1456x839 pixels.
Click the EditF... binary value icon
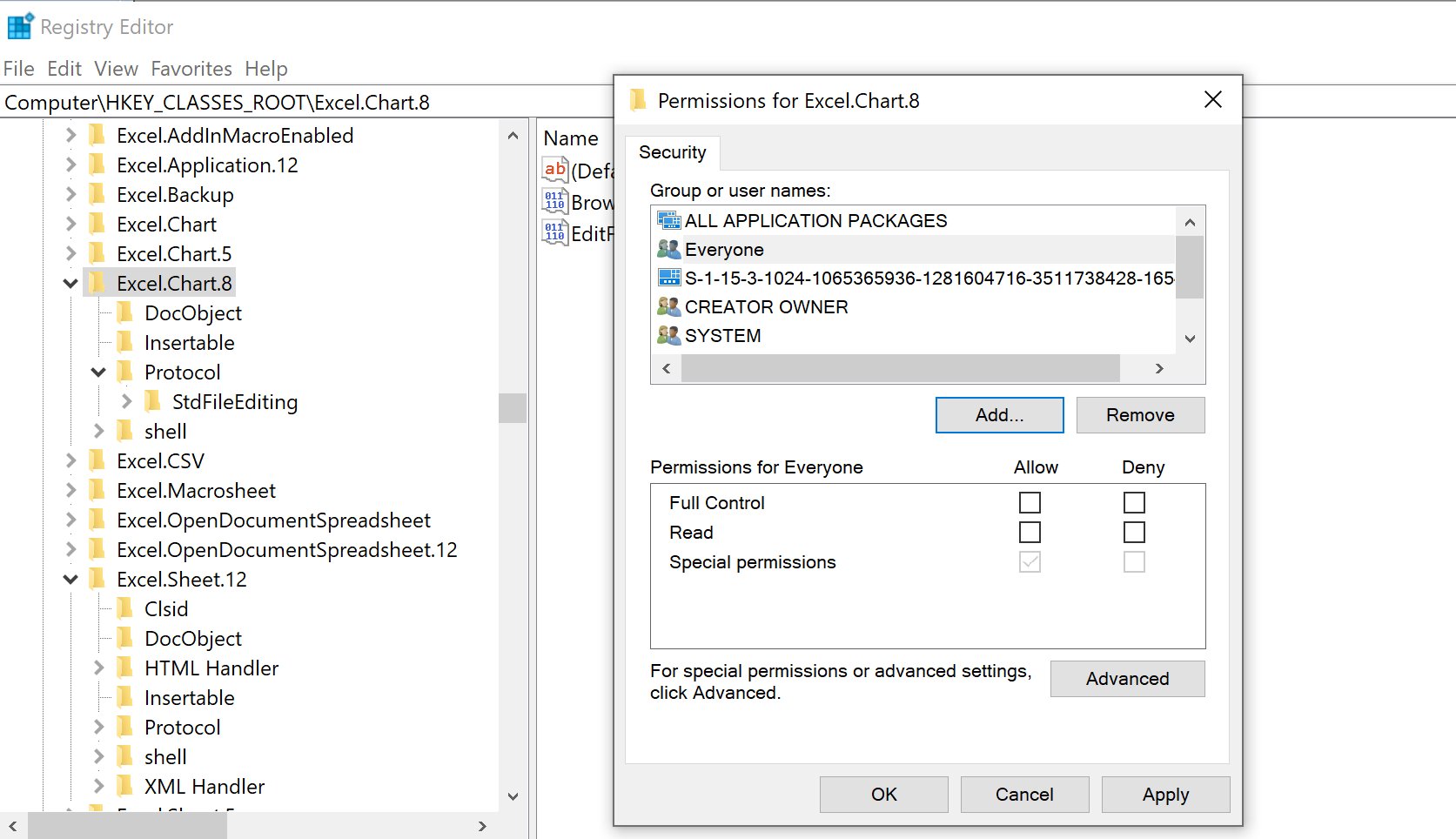[554, 232]
